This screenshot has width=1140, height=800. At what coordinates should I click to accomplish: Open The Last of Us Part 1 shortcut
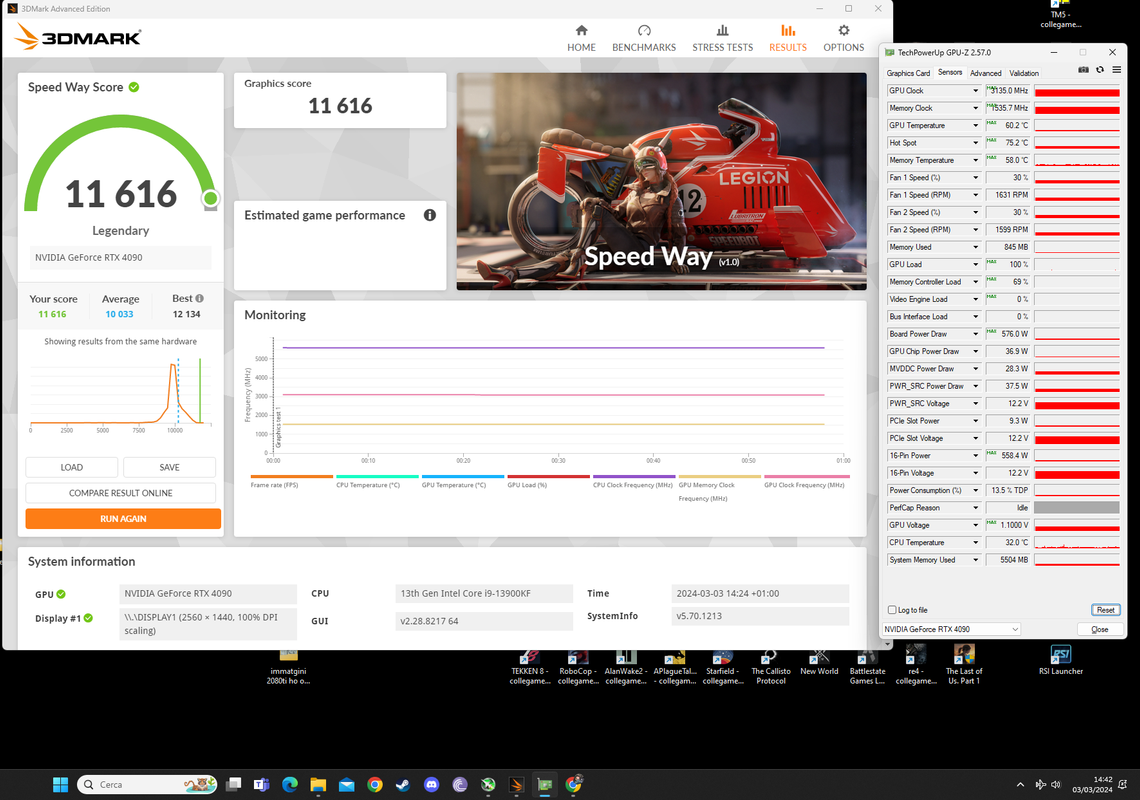click(x=964, y=666)
